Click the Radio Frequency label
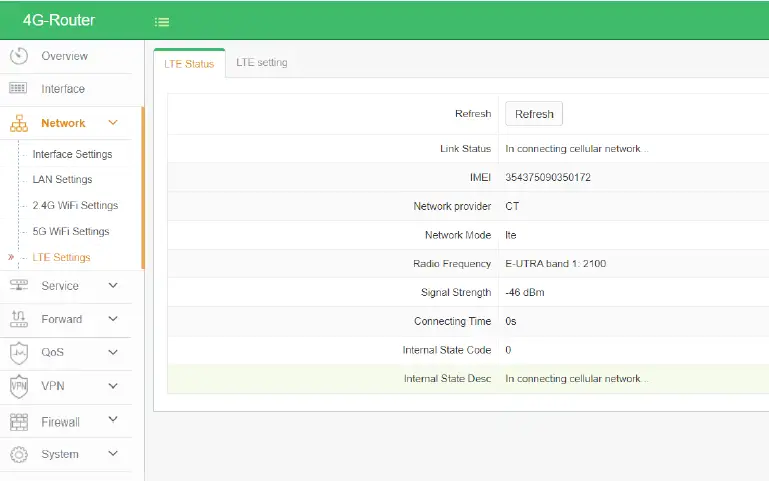Image resolution: width=769 pixels, height=481 pixels. [452, 264]
